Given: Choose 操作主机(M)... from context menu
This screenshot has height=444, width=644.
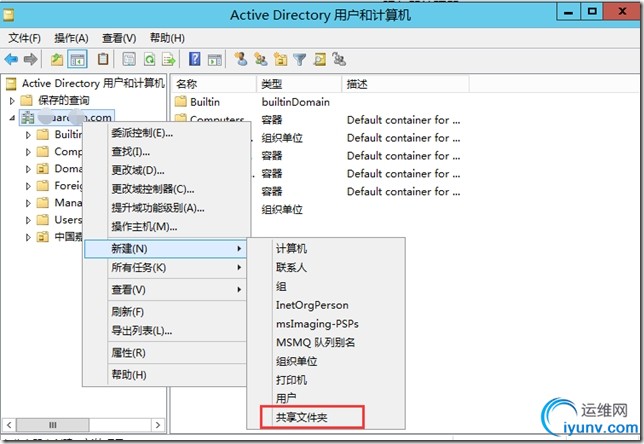Looking at the screenshot, I should 166,226.
